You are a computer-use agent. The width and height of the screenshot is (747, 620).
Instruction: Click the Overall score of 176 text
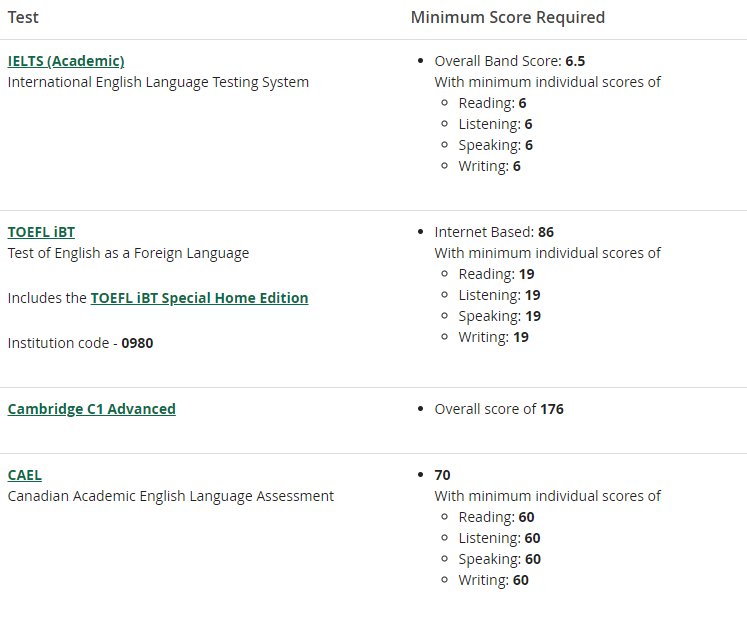pos(499,409)
